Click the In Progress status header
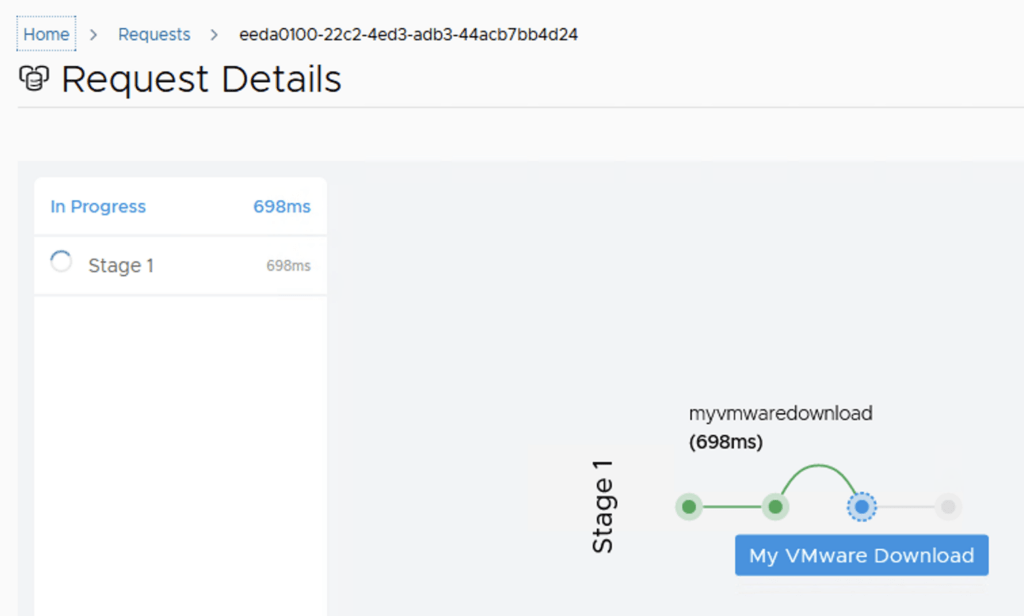 pos(98,206)
